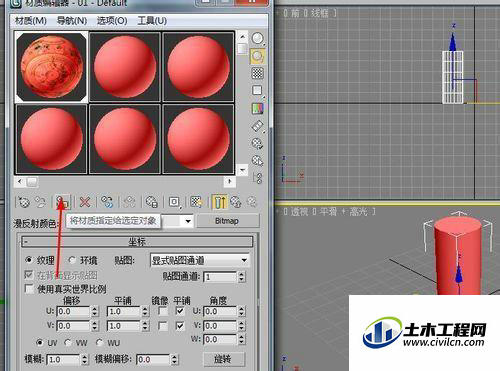This screenshot has height=371, width=500.
Task: Enable 使用真实世界比例 checkbox
Action: click(30, 289)
